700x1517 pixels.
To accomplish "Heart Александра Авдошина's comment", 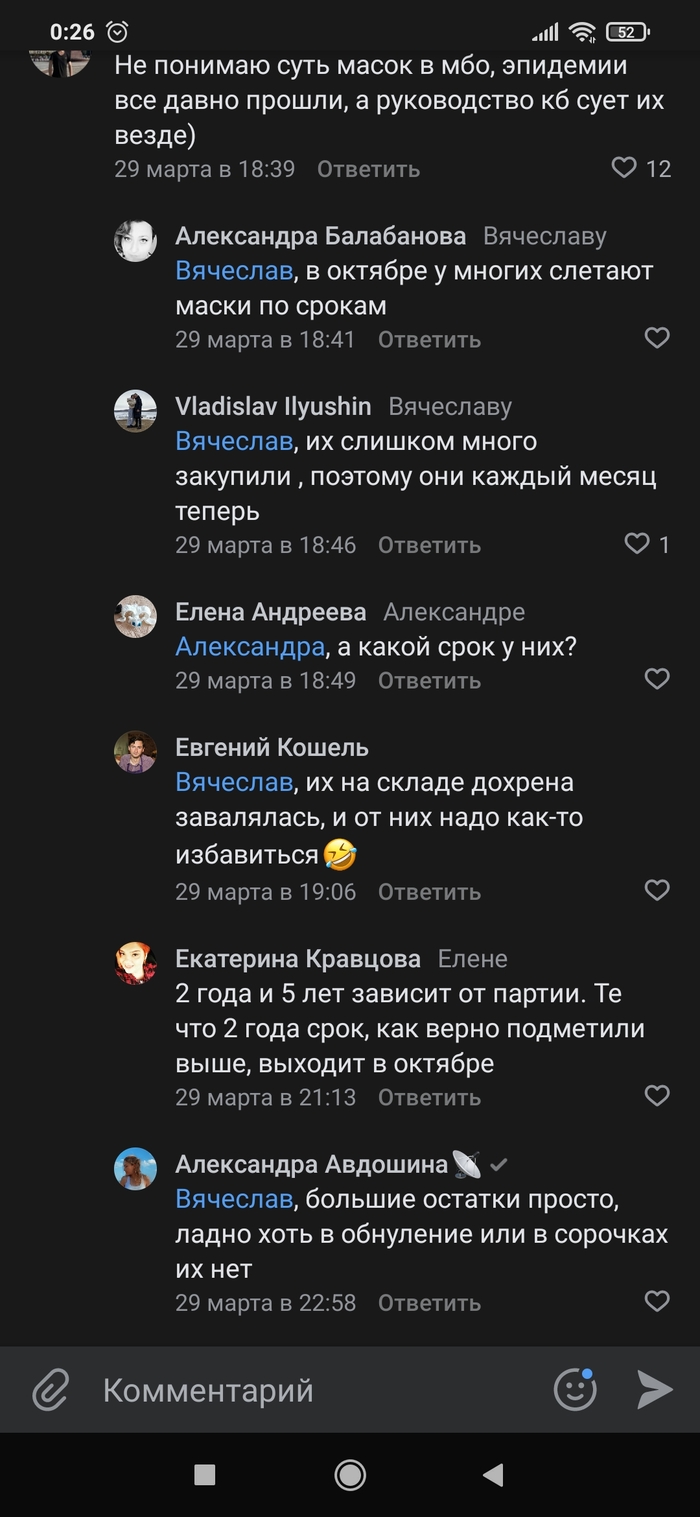I will [x=657, y=1301].
